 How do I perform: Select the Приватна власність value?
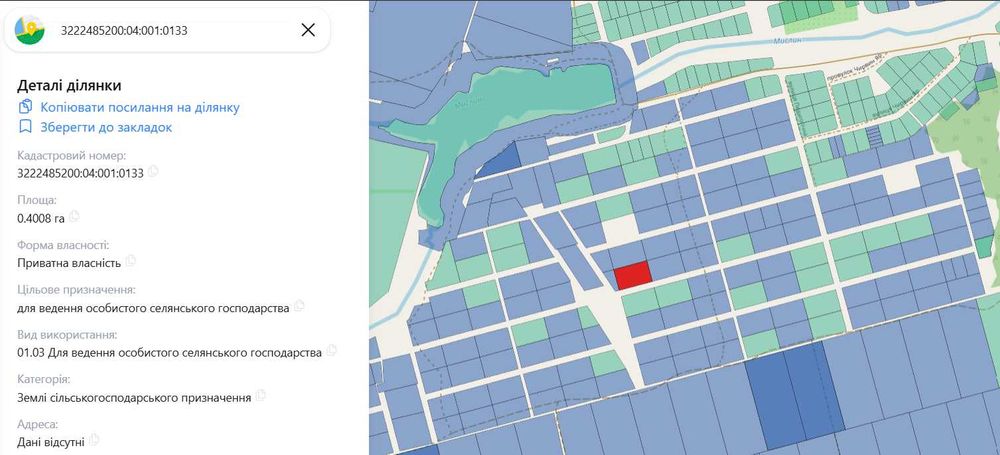pos(69,263)
